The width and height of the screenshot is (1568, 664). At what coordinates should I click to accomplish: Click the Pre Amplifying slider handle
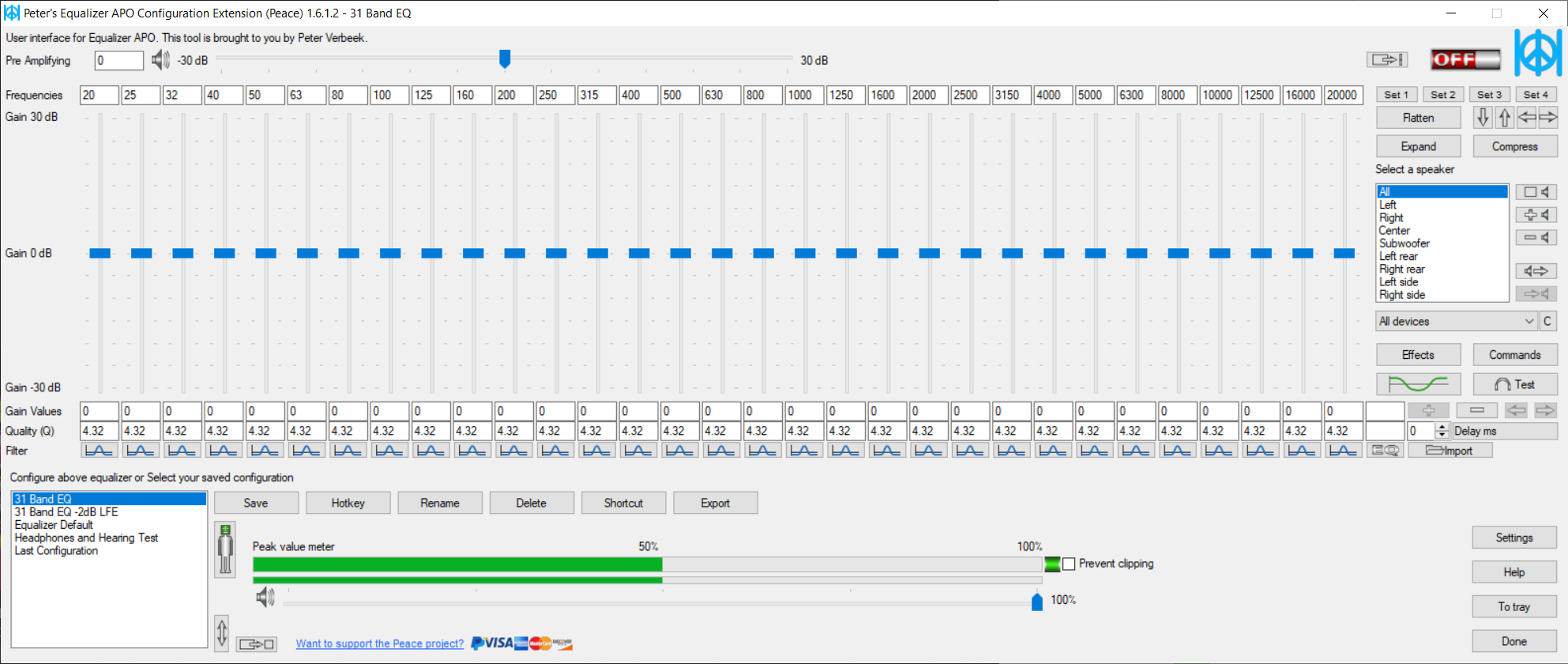point(505,58)
